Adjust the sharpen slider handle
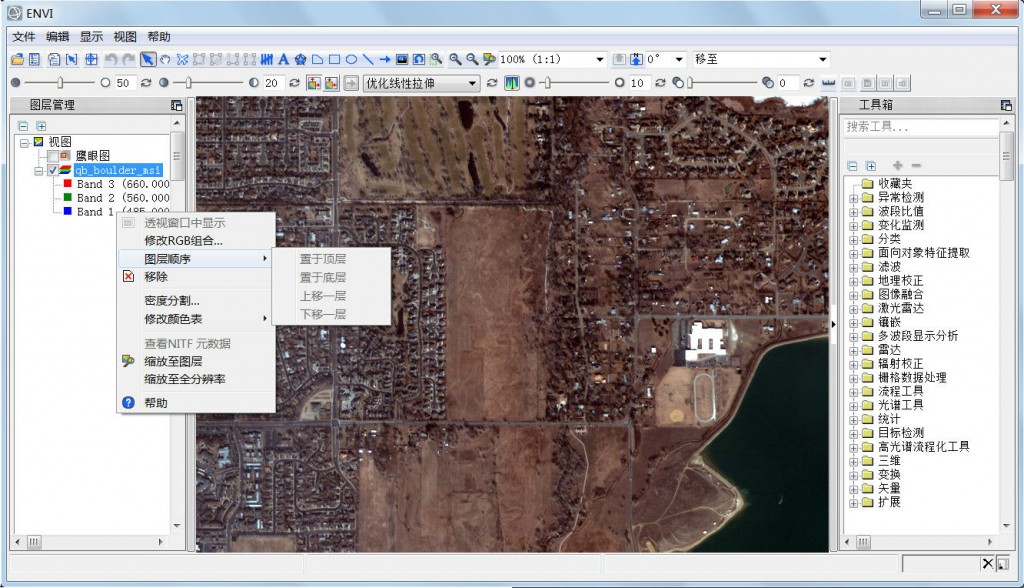The image size is (1024, 588). point(548,83)
